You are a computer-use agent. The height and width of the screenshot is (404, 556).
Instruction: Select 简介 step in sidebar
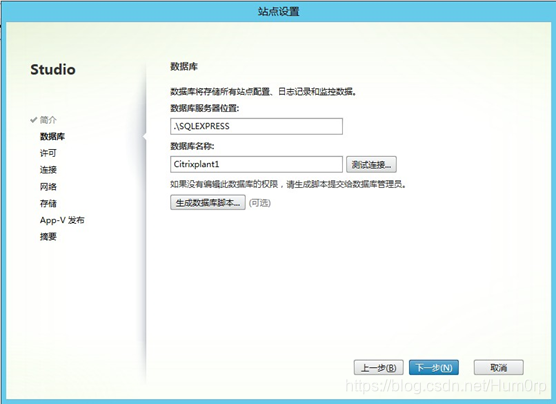click(x=48, y=120)
